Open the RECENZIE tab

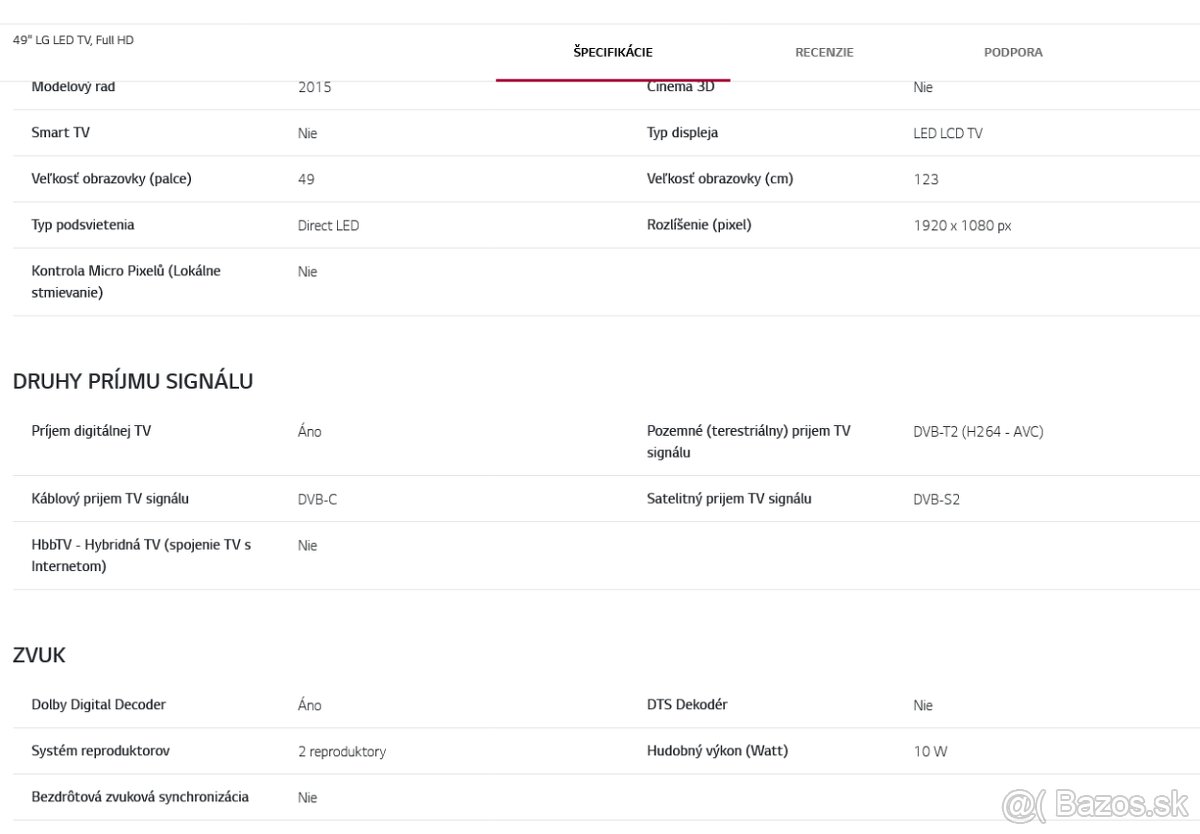824,52
